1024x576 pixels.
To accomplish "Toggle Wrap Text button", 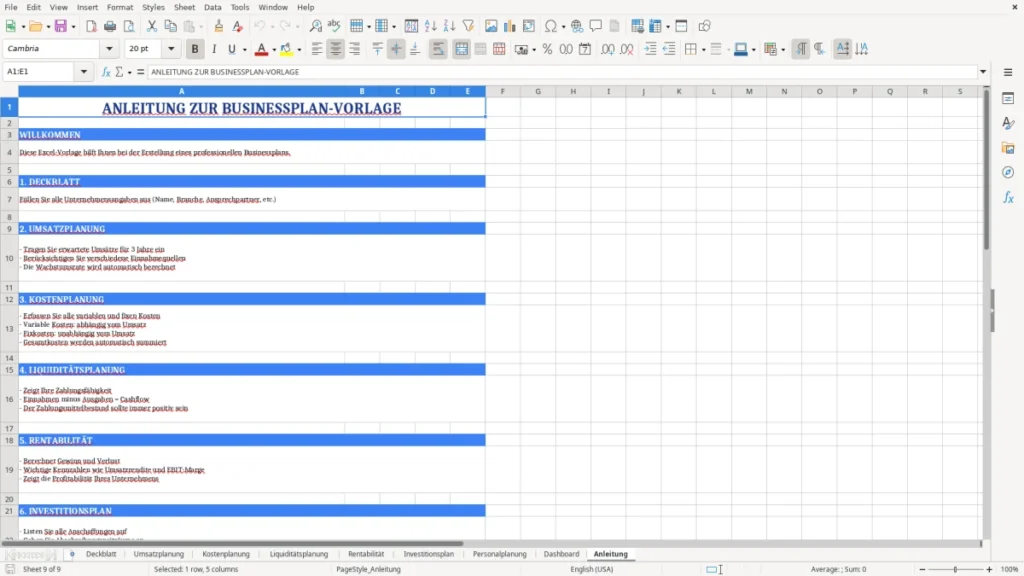I will [438, 49].
